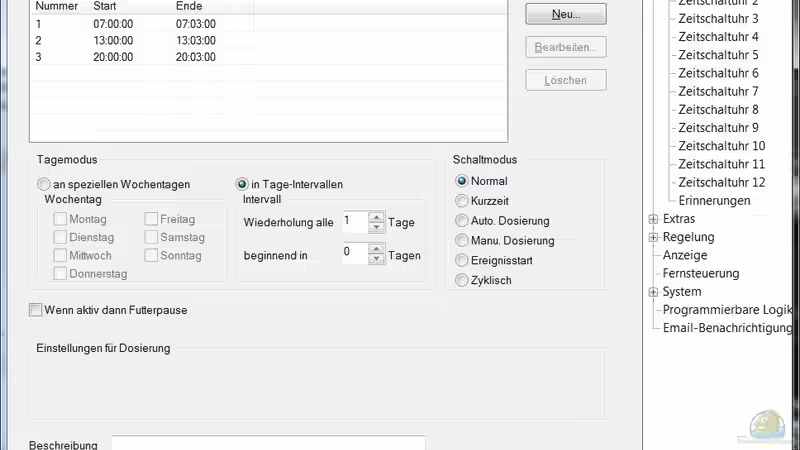The image size is (800, 450).
Task: Open Erinnerungen in the navigation tree
Action: click(714, 200)
